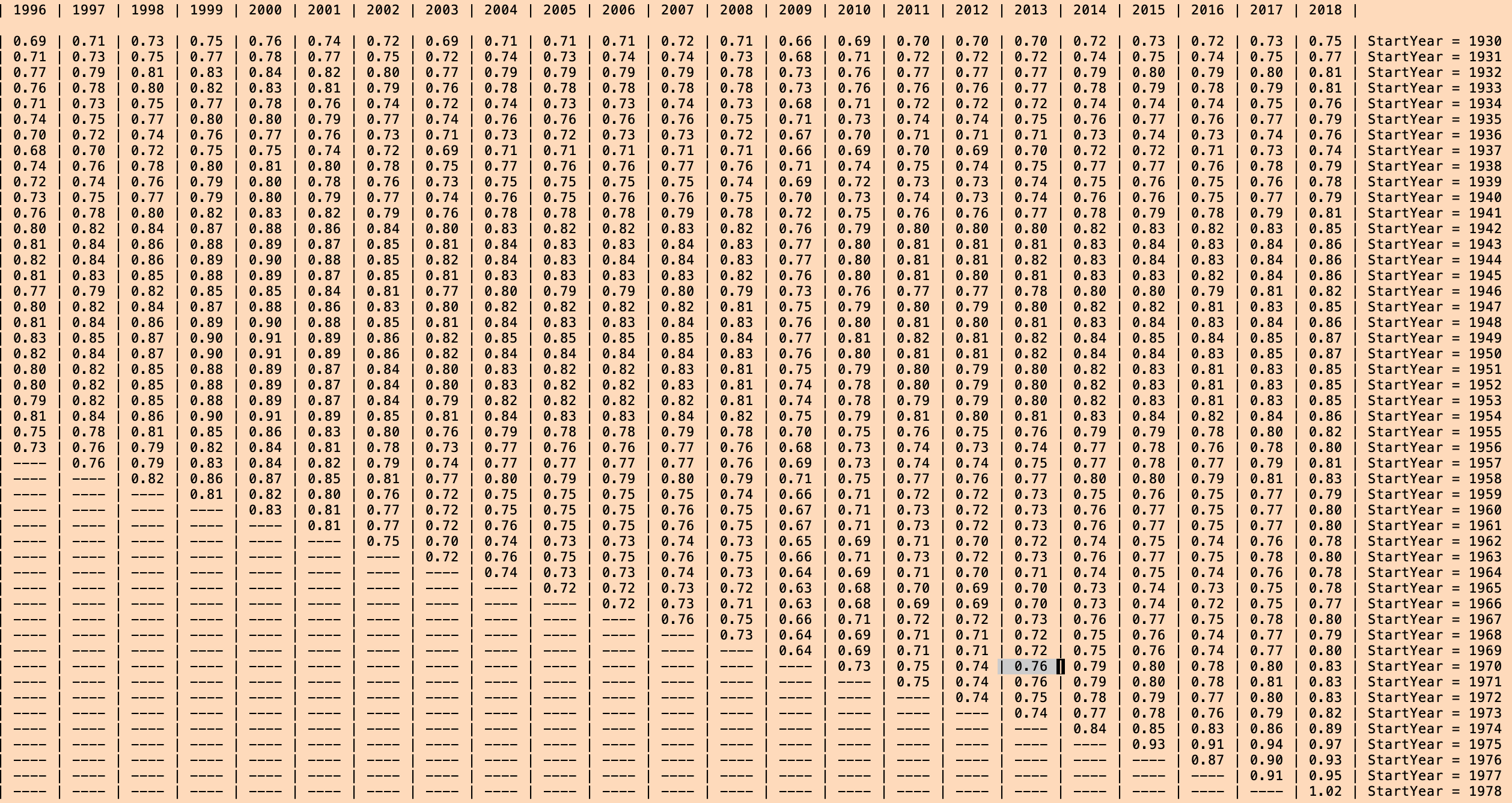Click the 2007 column header
Screen dimensions: 1512x803
[x=678, y=10]
